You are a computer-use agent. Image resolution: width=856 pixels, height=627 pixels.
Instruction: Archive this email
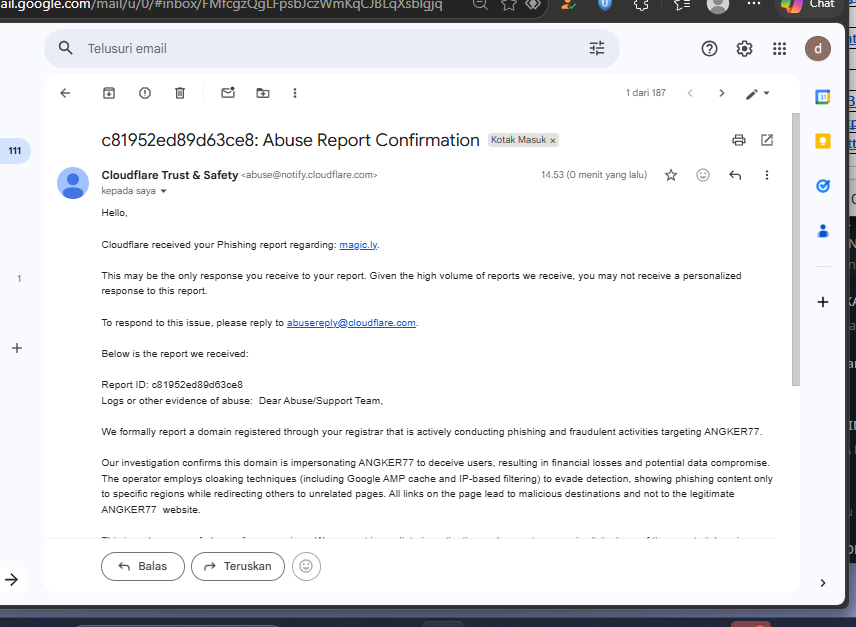point(109,93)
